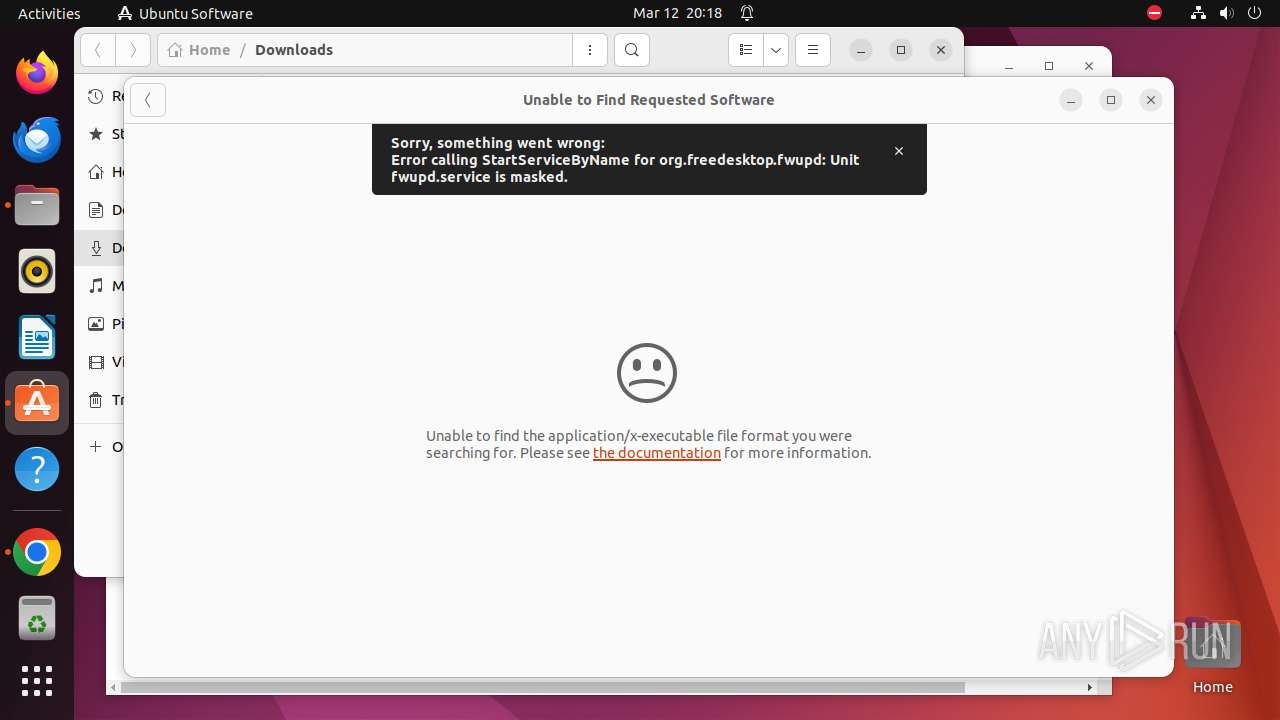Open the Files path options menu

tap(590, 50)
